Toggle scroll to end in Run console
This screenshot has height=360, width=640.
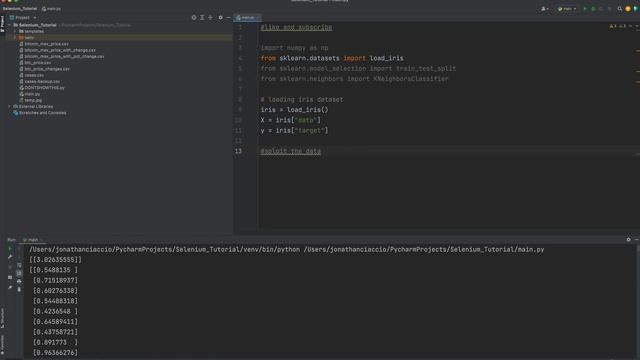click(19, 273)
